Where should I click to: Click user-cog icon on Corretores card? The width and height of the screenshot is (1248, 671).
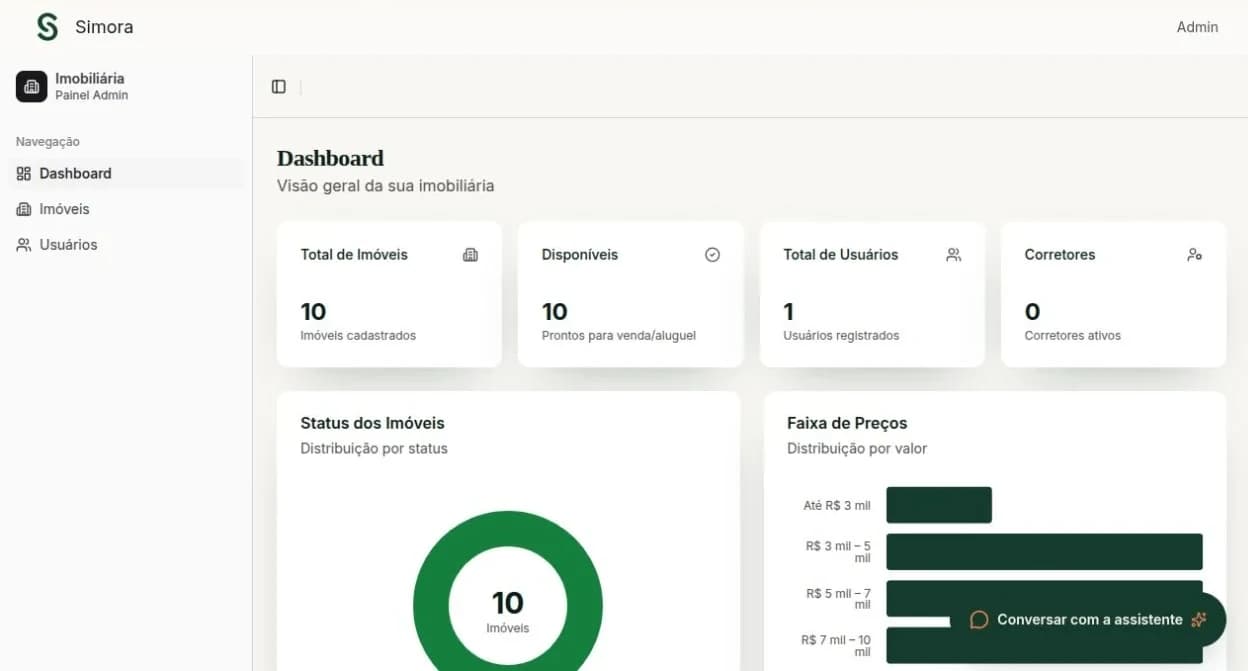[x=1195, y=255]
